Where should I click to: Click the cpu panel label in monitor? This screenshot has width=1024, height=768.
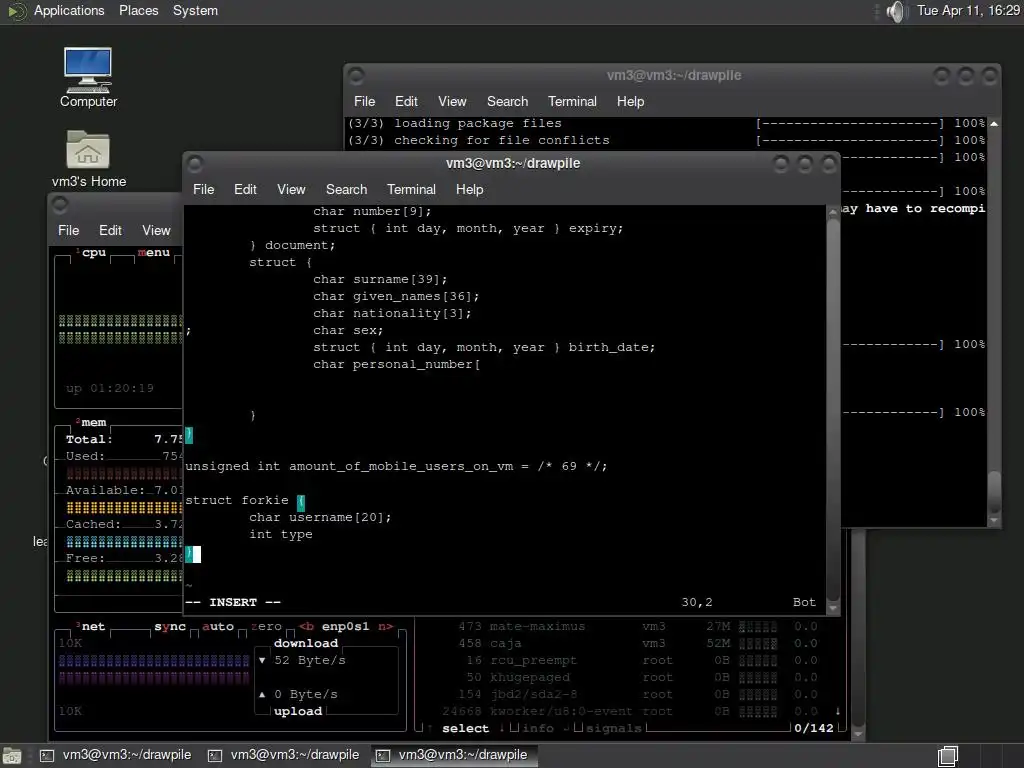pyautogui.click(x=93, y=253)
